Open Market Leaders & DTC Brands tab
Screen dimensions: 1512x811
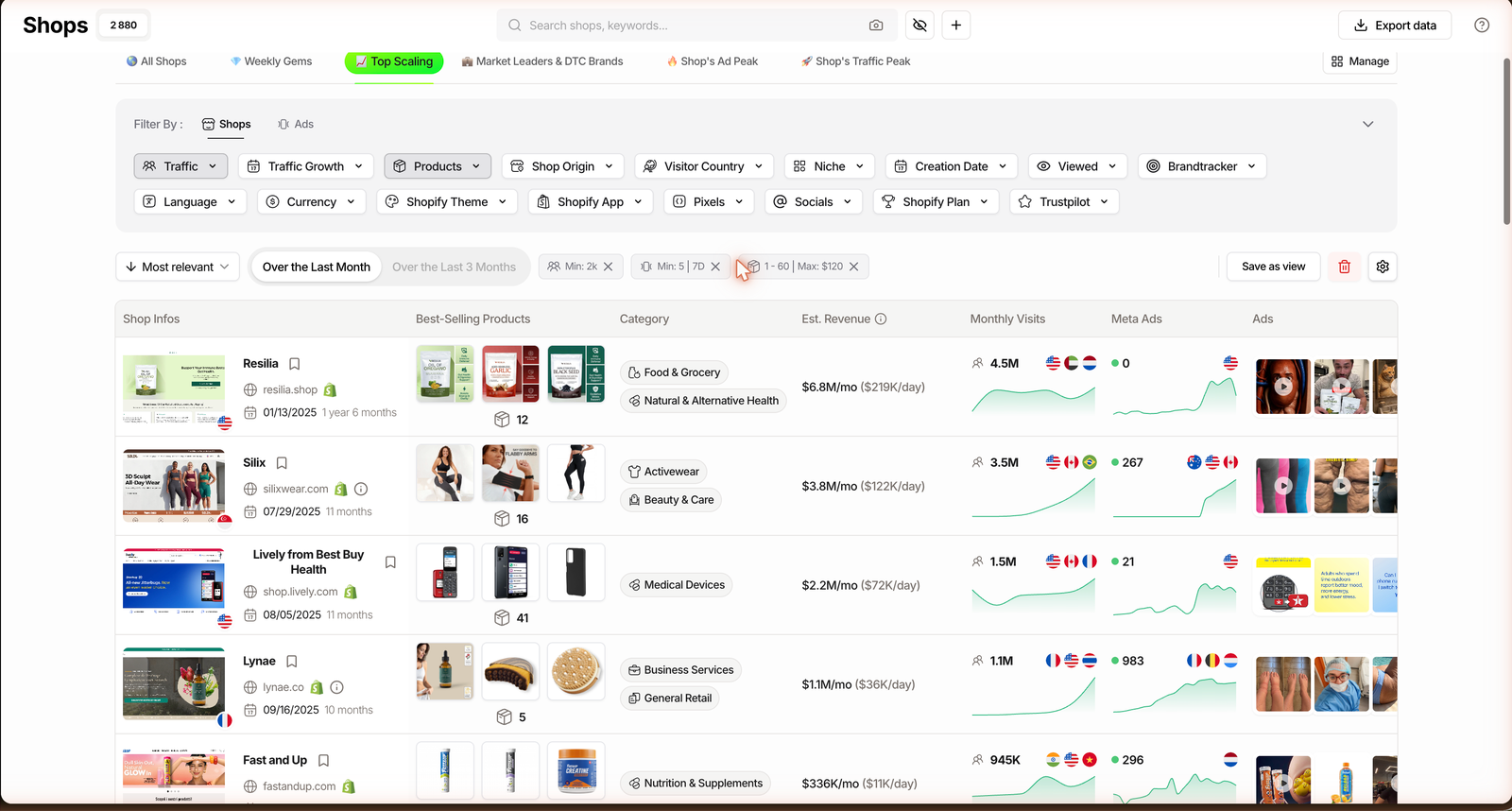[x=542, y=61]
